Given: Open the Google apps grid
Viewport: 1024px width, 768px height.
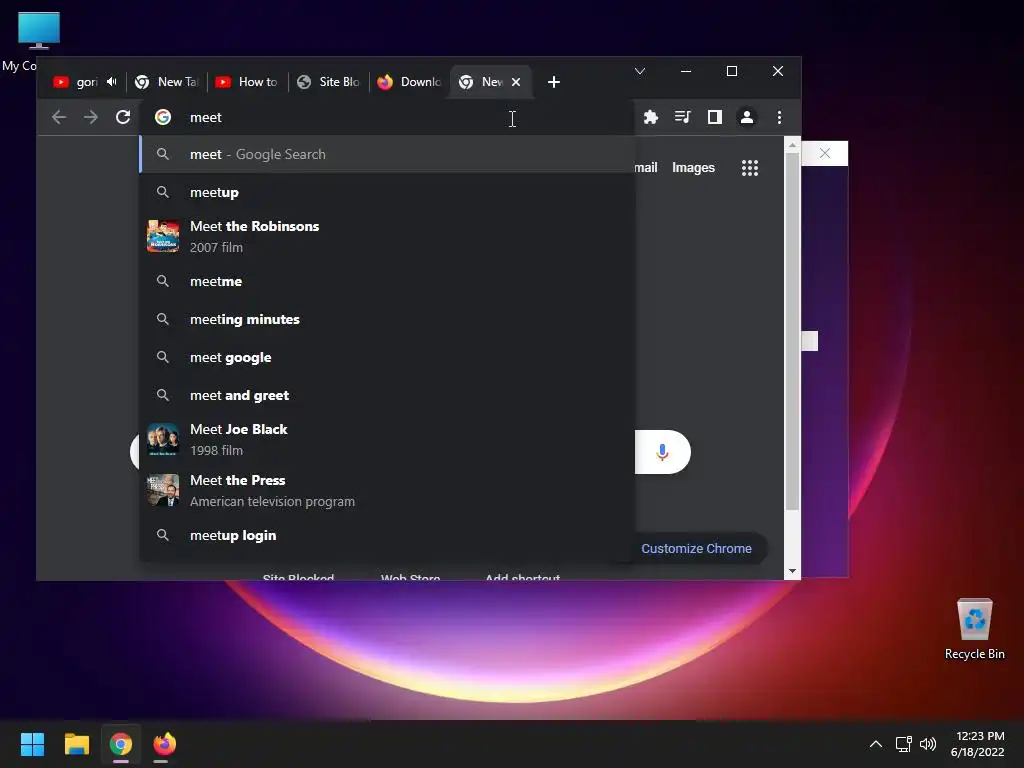Looking at the screenshot, I should click(750, 168).
